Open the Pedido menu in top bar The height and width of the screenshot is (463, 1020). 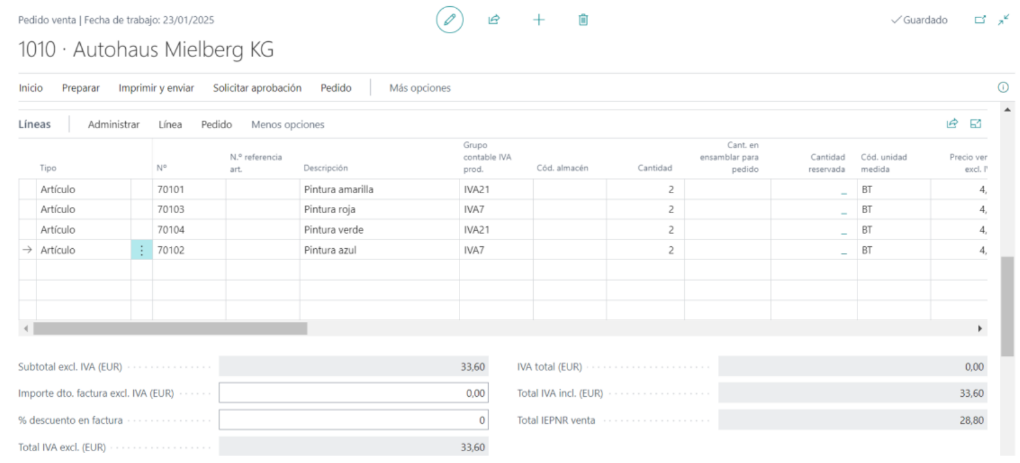pos(336,88)
